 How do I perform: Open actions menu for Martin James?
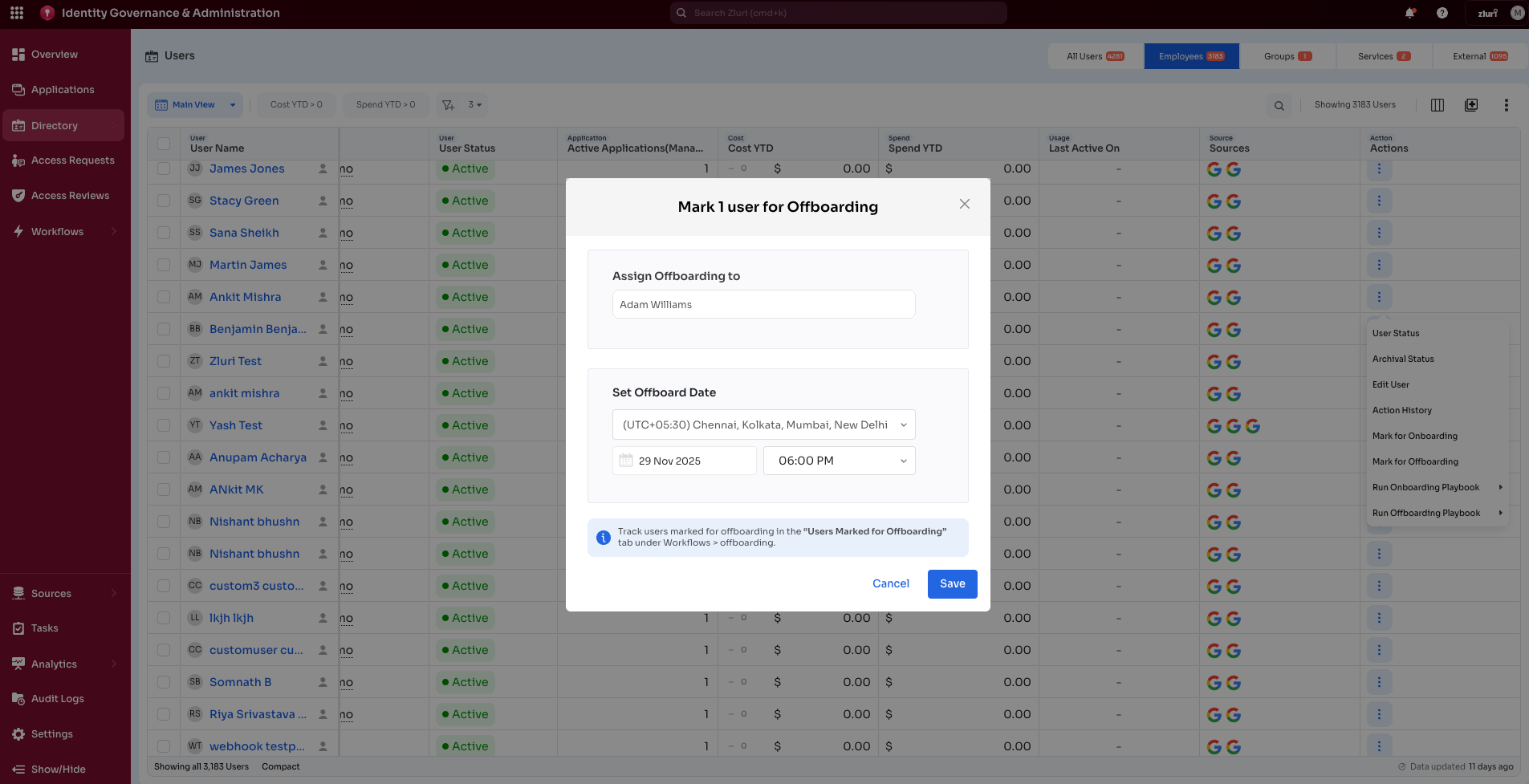click(1379, 265)
